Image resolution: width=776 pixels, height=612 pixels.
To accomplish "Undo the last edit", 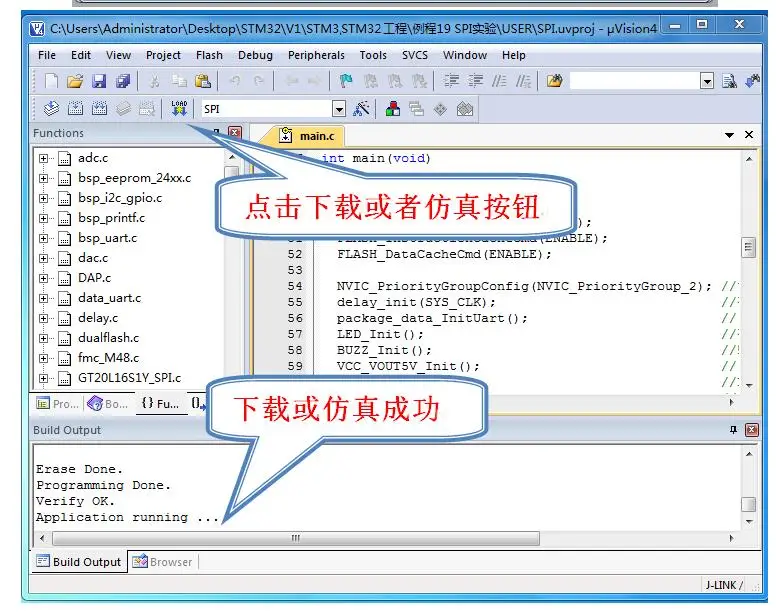I will [x=235, y=81].
